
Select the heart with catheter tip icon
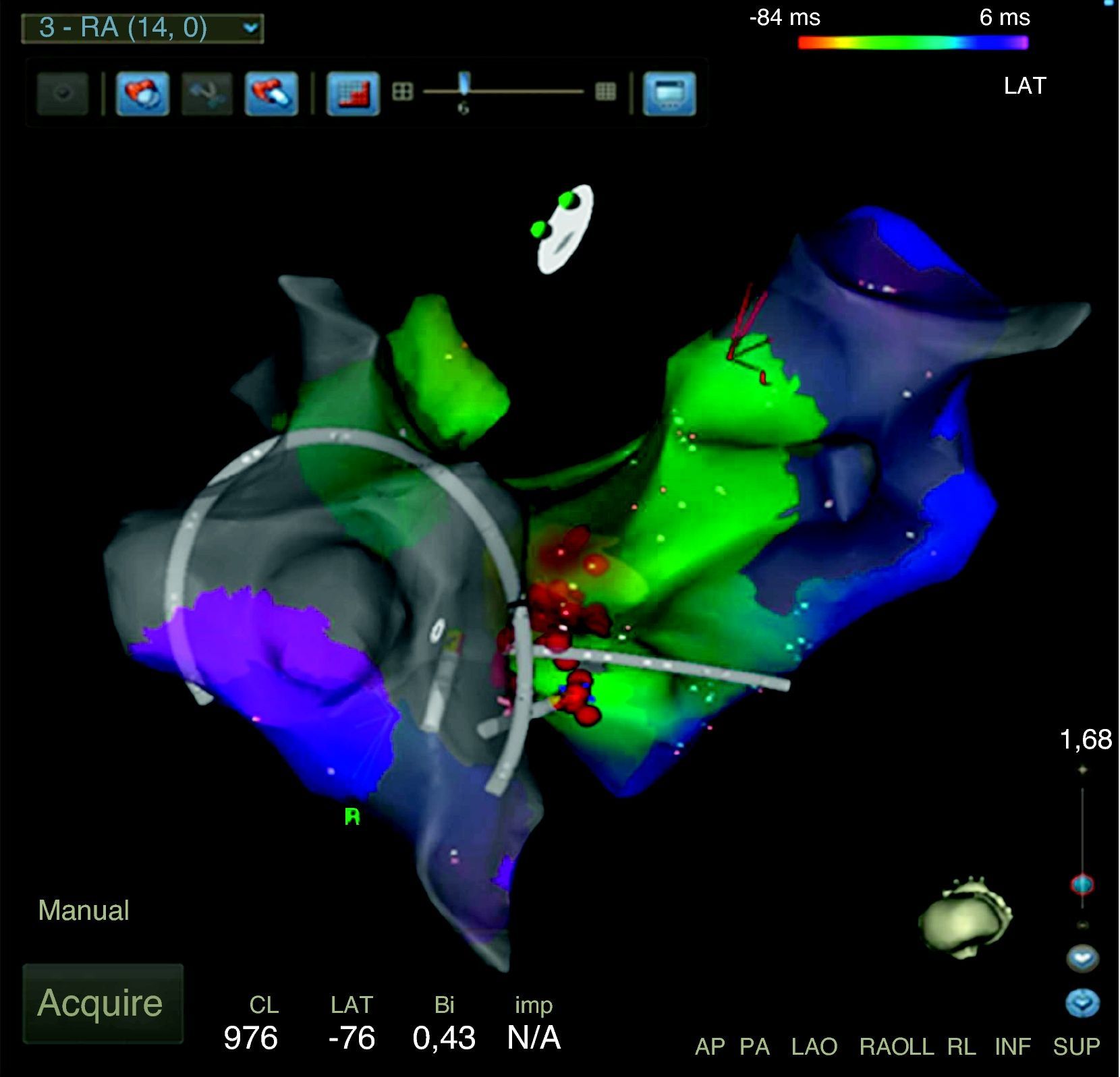(271, 93)
